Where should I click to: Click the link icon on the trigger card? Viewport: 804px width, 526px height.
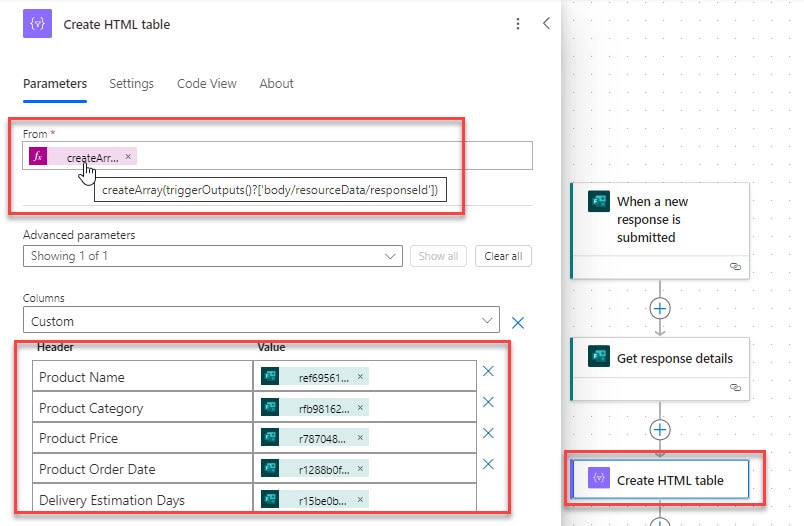(735, 267)
